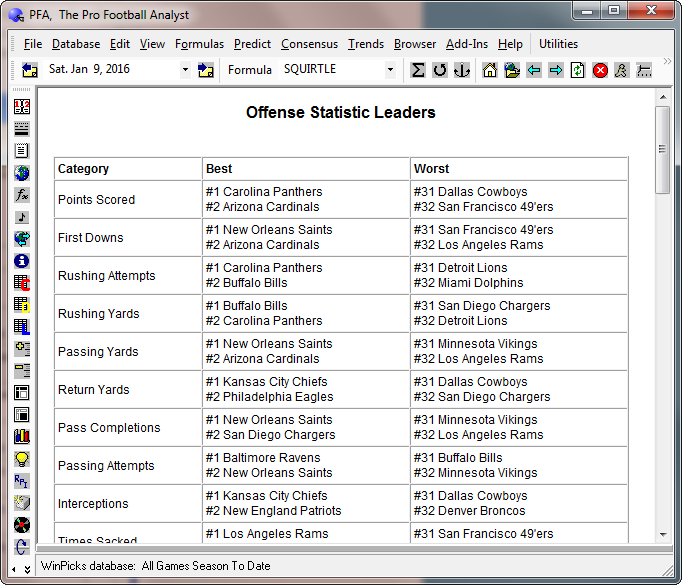The height and width of the screenshot is (585, 682).
Task: Click the Sigma summation toolbar icon
Action: [418, 70]
